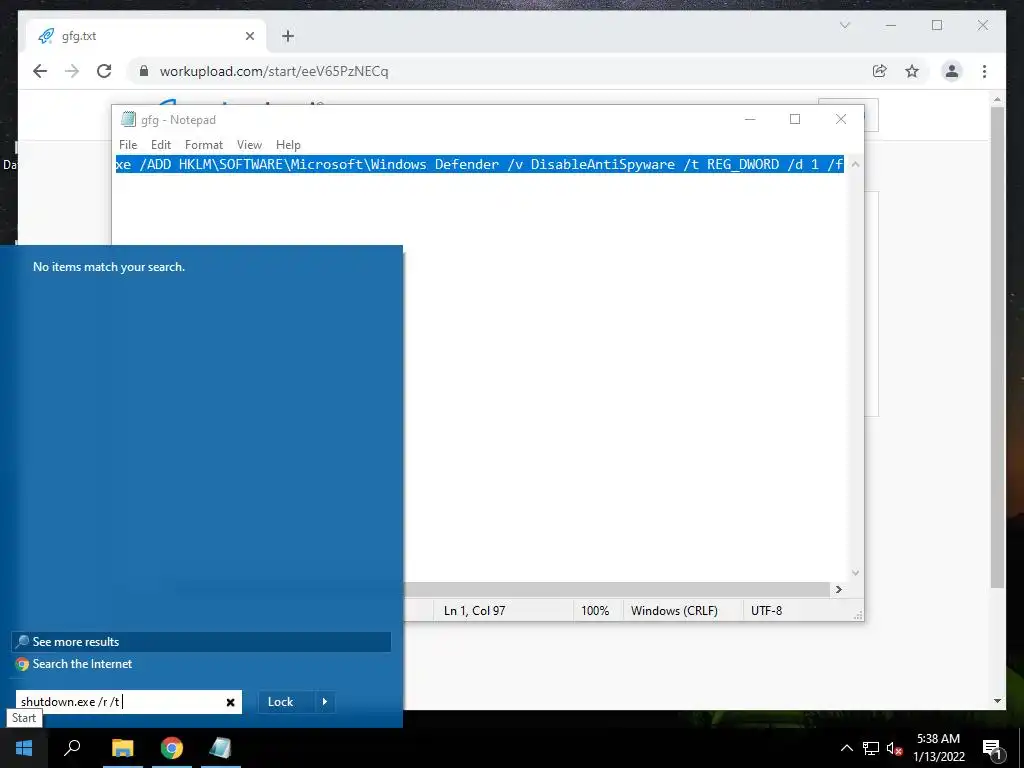Click the Chrome forward arrow
Screen dimensions: 1024x768
click(x=72, y=71)
